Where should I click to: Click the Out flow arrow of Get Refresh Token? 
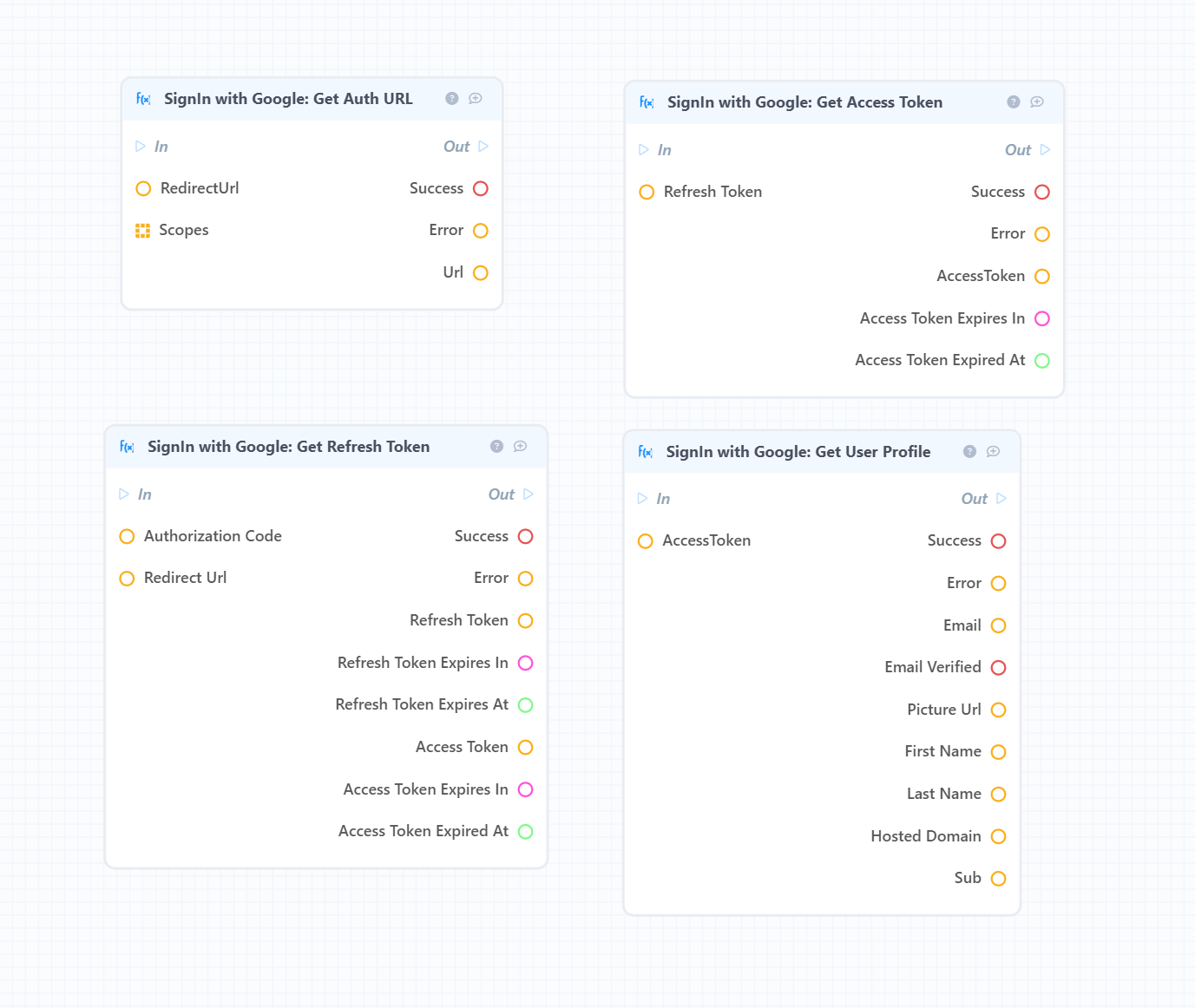pyautogui.click(x=529, y=494)
